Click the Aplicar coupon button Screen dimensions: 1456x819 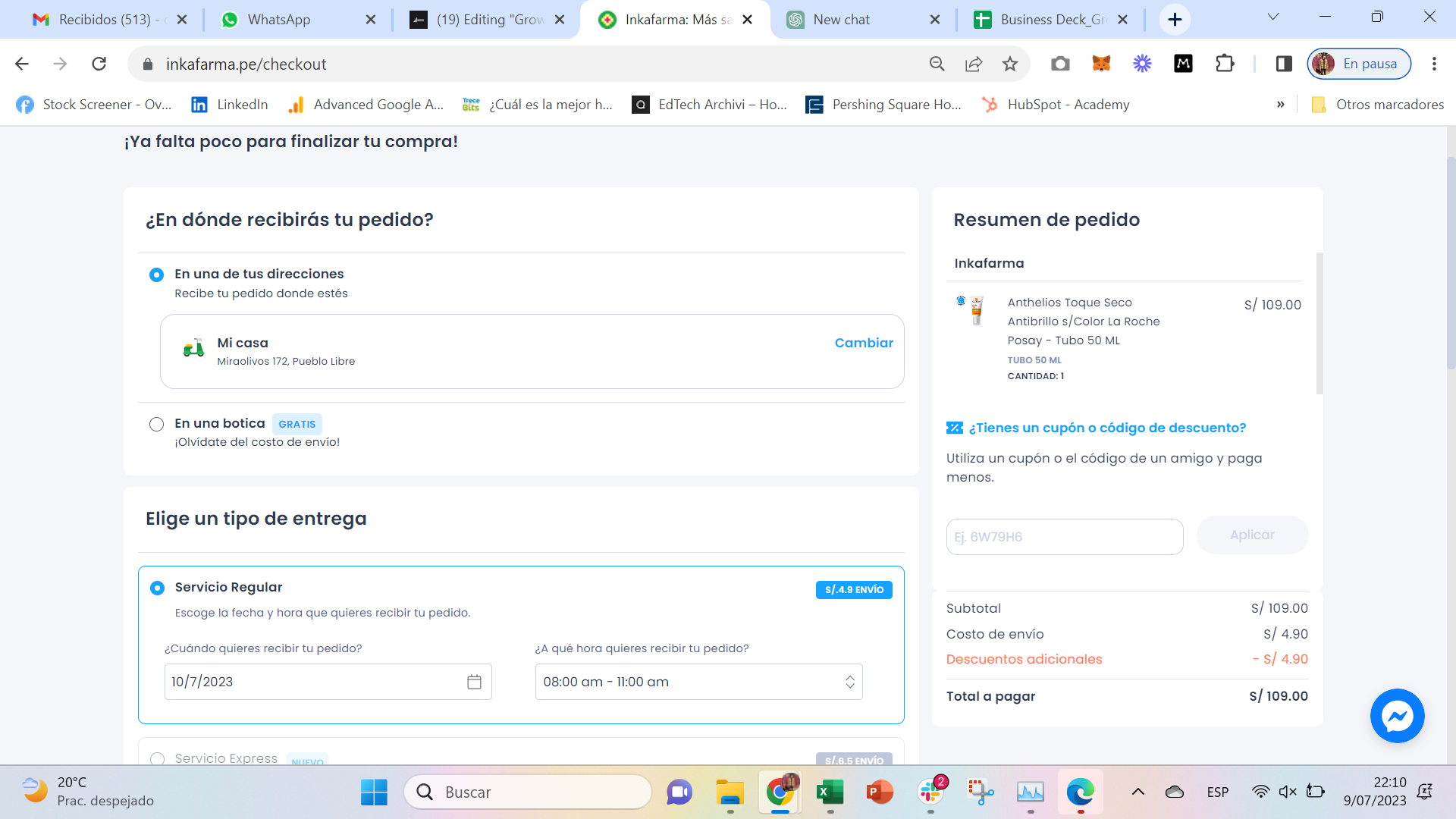[1252, 535]
